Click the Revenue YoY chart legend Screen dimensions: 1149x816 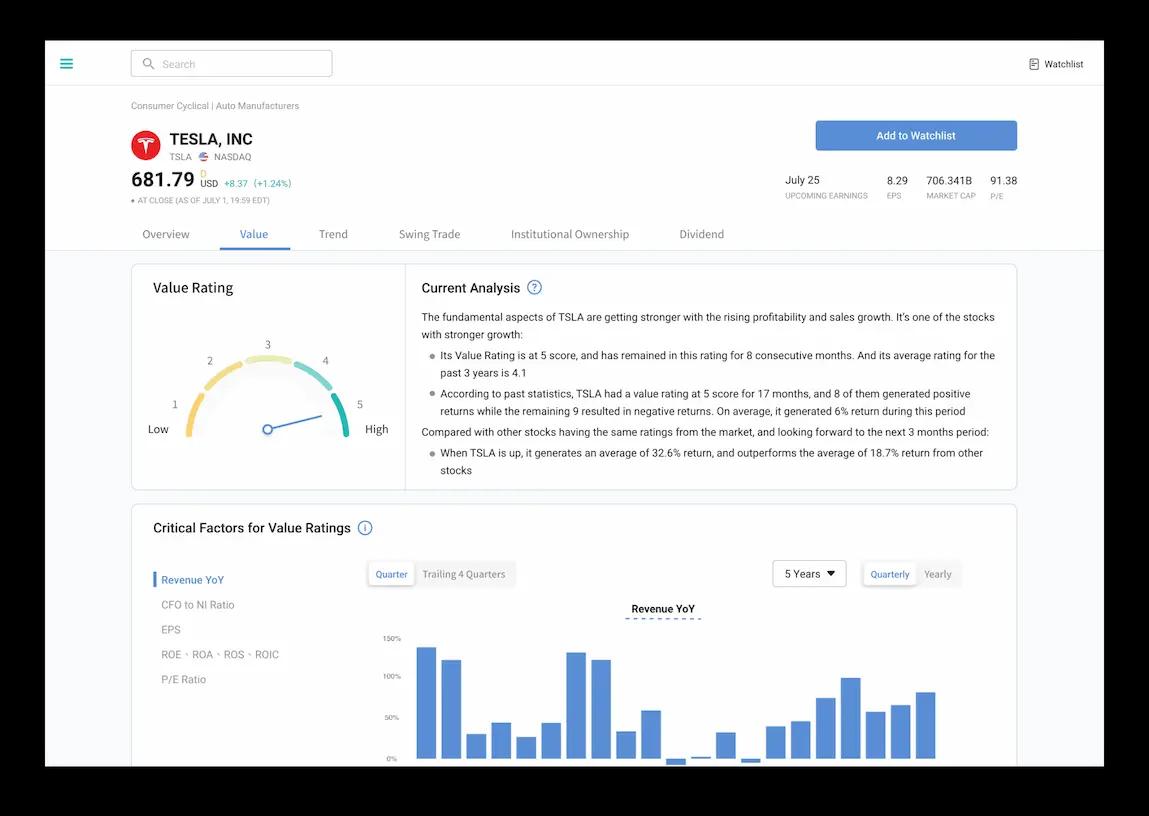[x=663, y=610]
